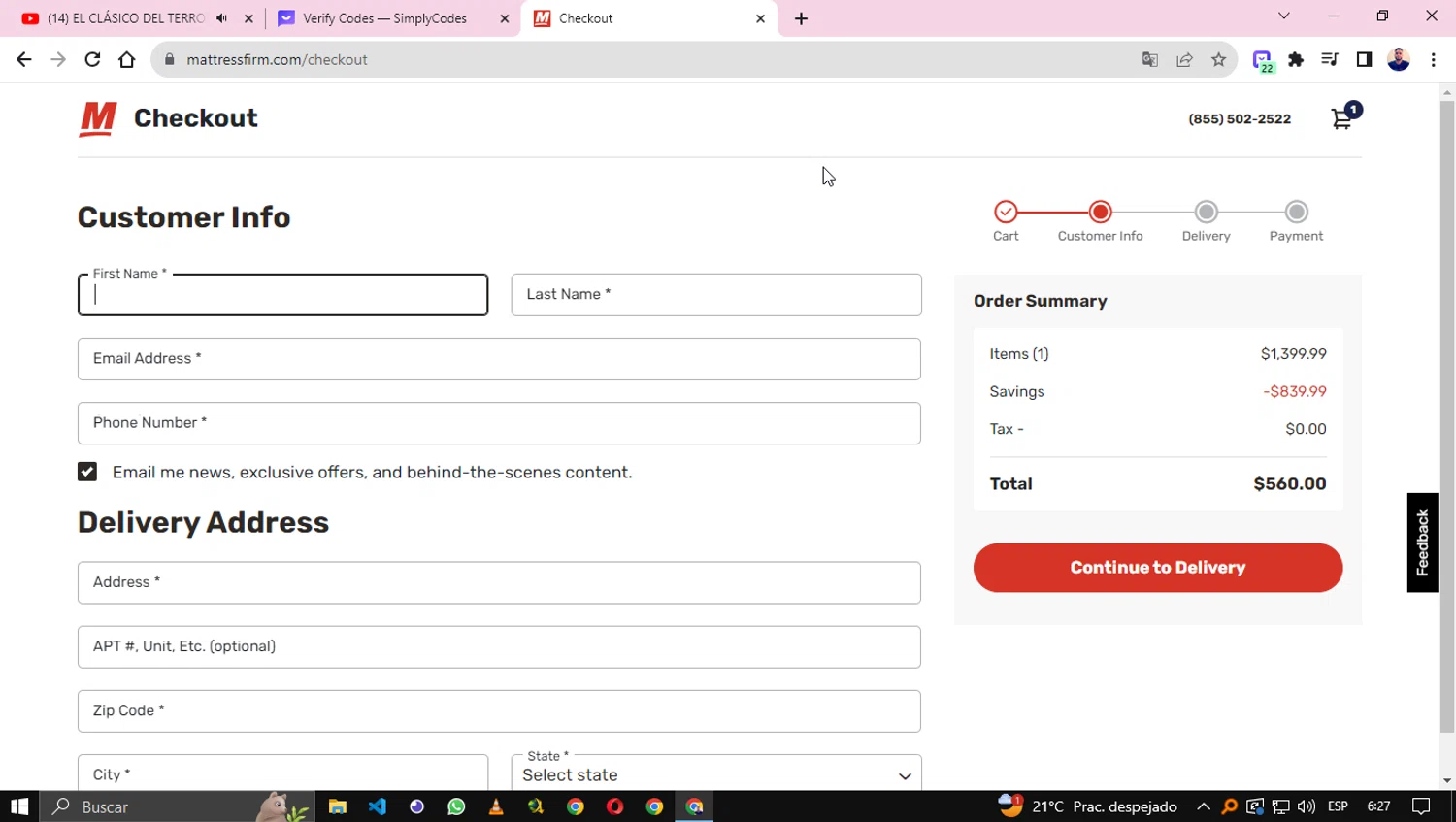The width and height of the screenshot is (1456, 822).
Task: Click the Mattress Firm M logo
Action: (x=97, y=118)
